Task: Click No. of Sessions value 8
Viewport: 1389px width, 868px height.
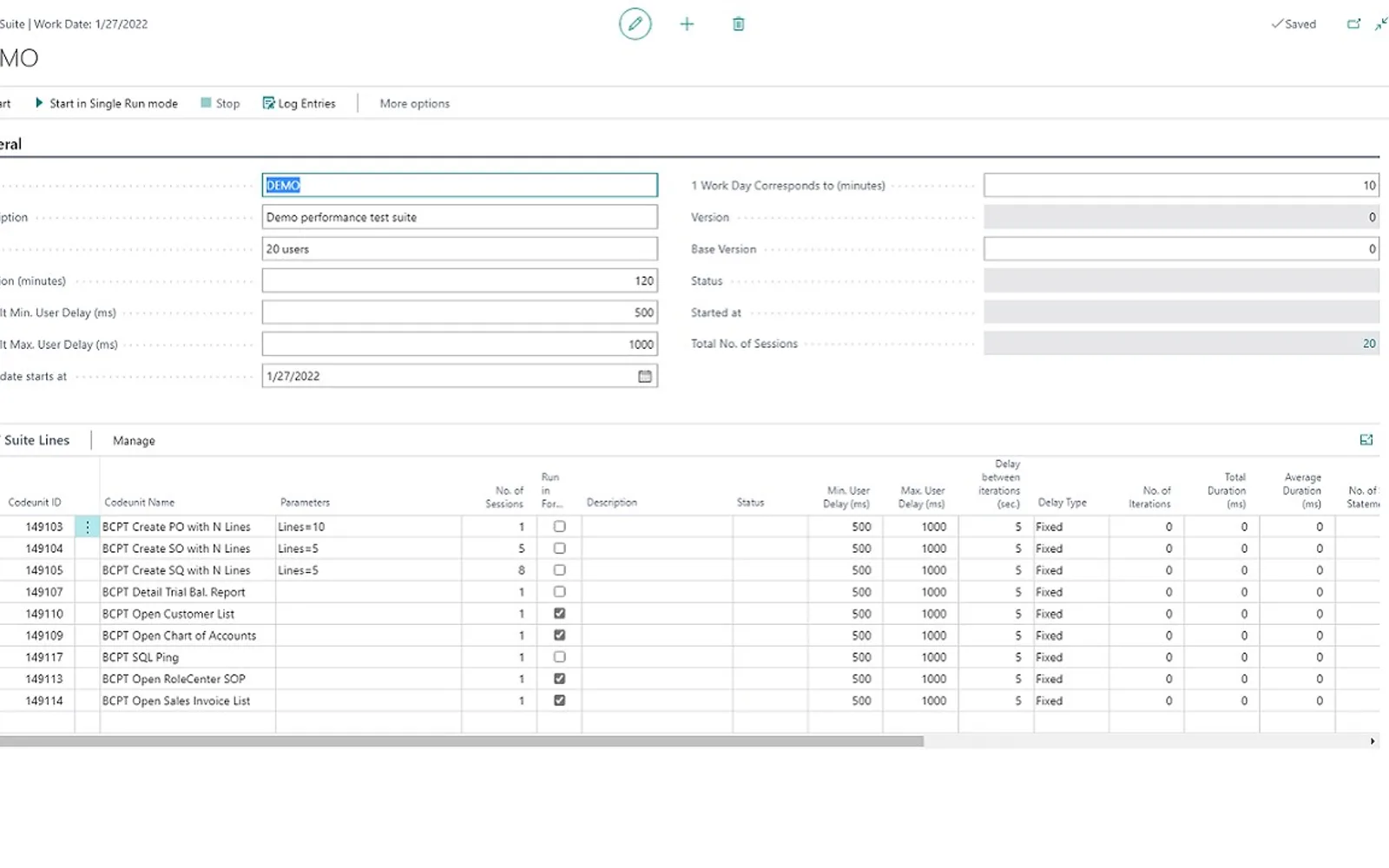Action: coord(522,570)
